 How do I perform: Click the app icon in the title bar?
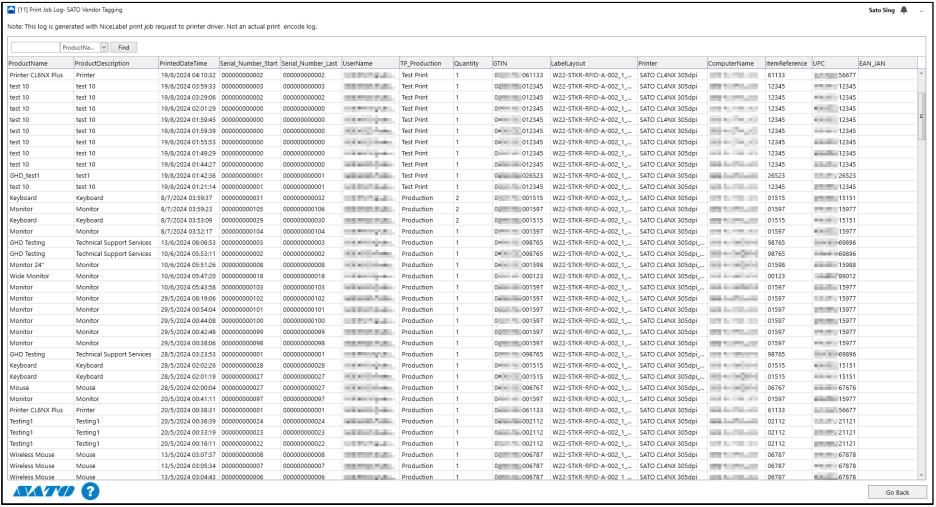coord(10,9)
